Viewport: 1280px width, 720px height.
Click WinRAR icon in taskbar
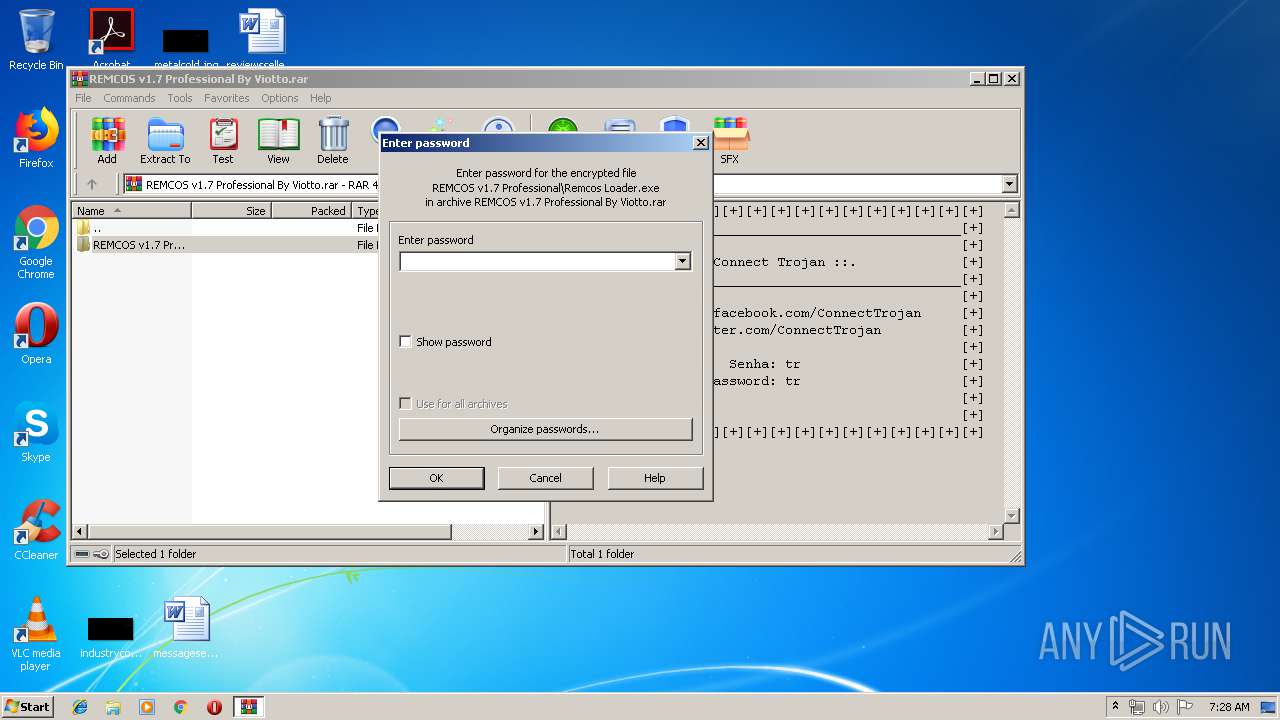(x=248, y=707)
